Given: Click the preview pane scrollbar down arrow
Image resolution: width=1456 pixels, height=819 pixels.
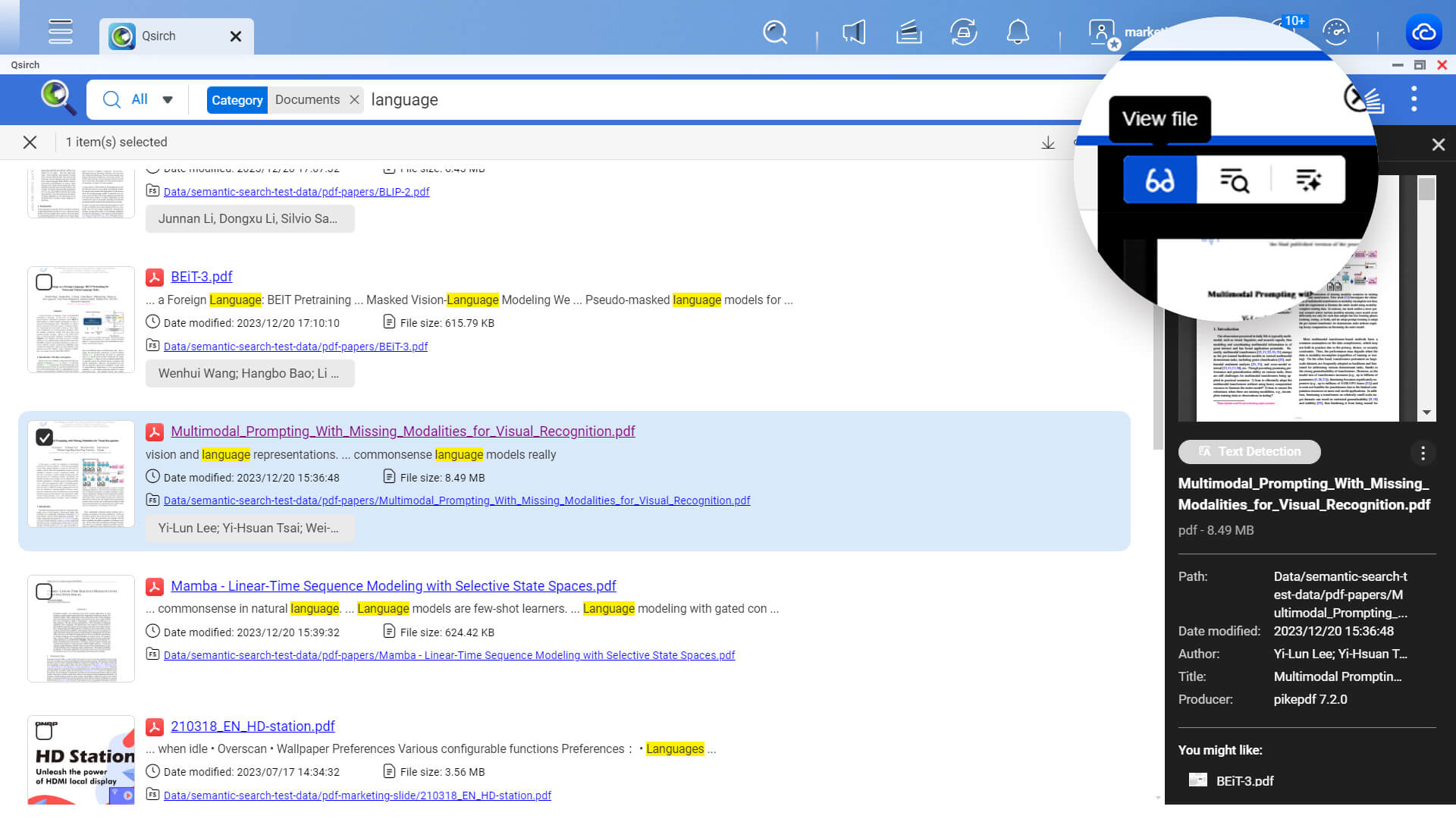Looking at the screenshot, I should (1426, 413).
